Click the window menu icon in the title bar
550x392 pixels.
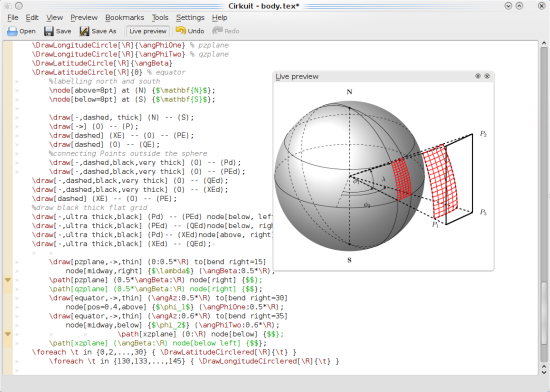(7, 6)
